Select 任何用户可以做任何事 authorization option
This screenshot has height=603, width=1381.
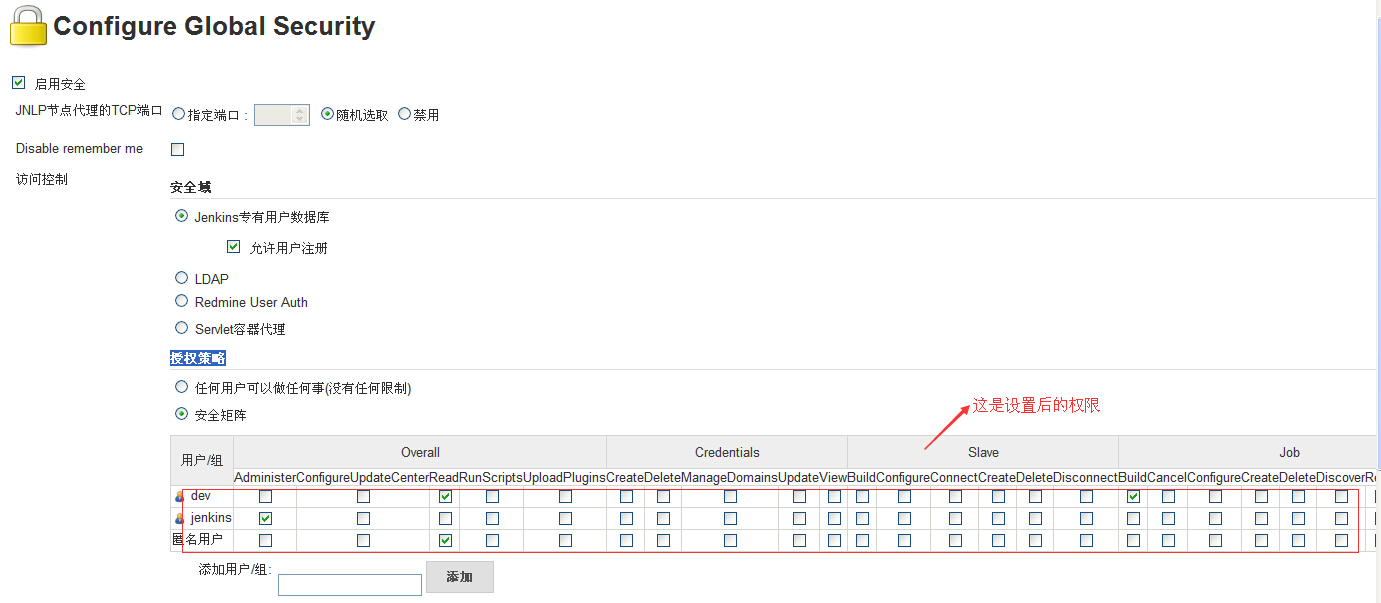coord(181,387)
